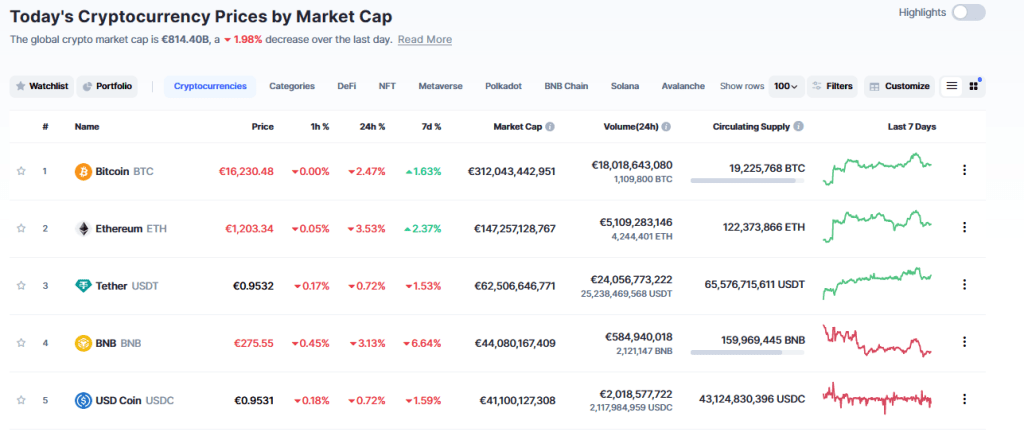
Task: Click Ethereum's market cap €147,257,128,767
Action: coord(515,228)
